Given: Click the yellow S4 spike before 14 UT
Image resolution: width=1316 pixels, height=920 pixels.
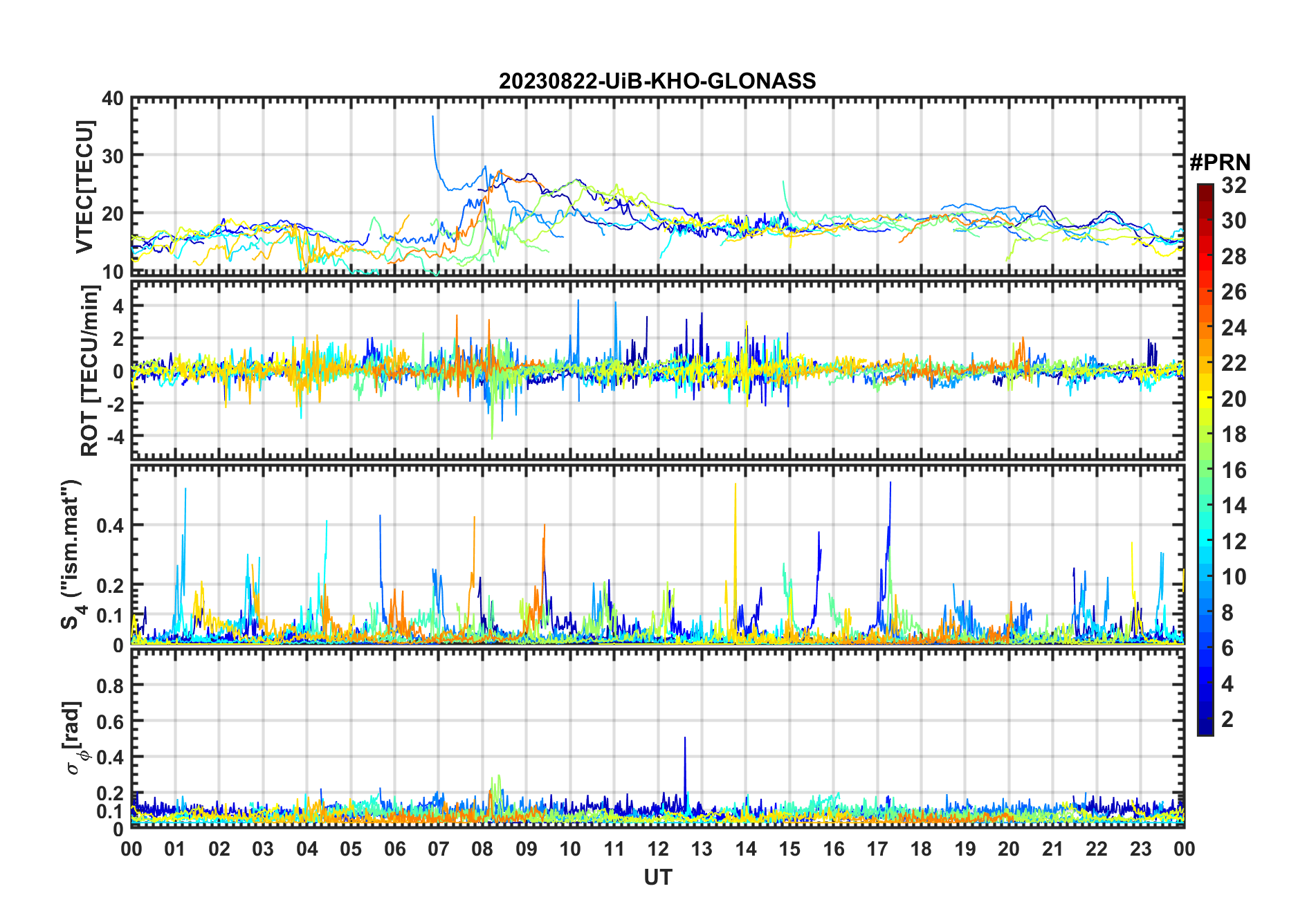Looking at the screenshot, I should (x=735, y=484).
